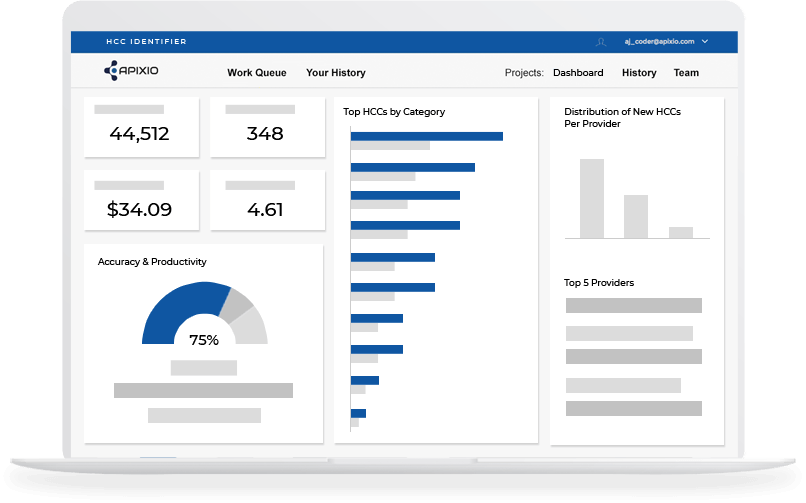Image resolution: width=806 pixels, height=503 pixels.
Task: Select the last provider row in Top 5 Providers
Action: coord(633,408)
